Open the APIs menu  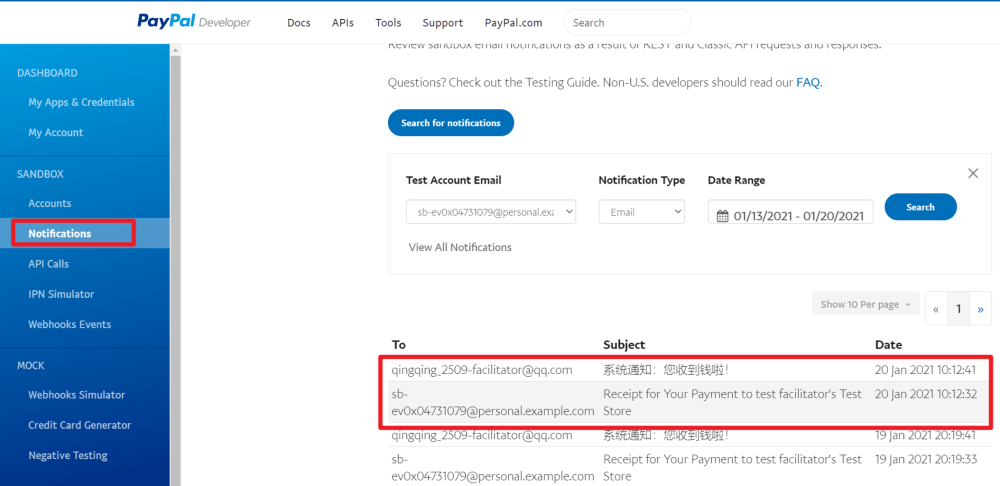click(342, 22)
